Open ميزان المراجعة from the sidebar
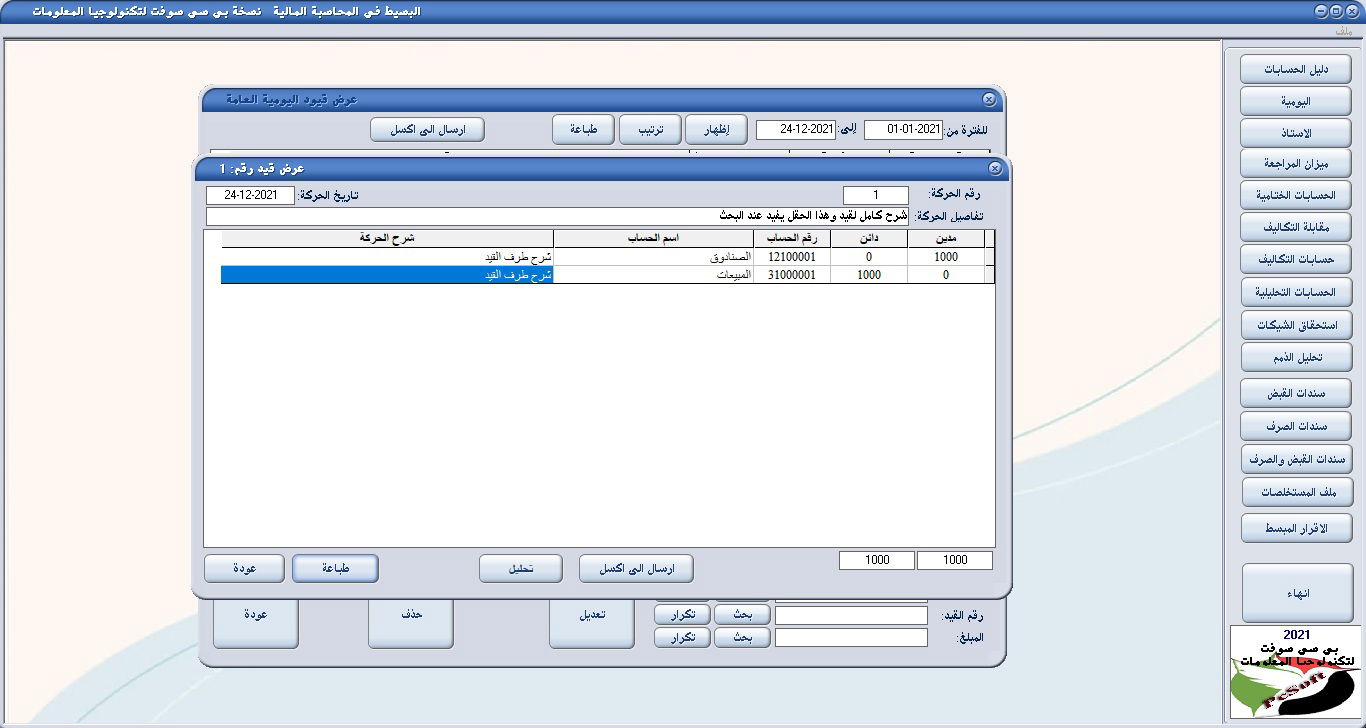This screenshot has height=728, width=1366. click(x=1296, y=163)
